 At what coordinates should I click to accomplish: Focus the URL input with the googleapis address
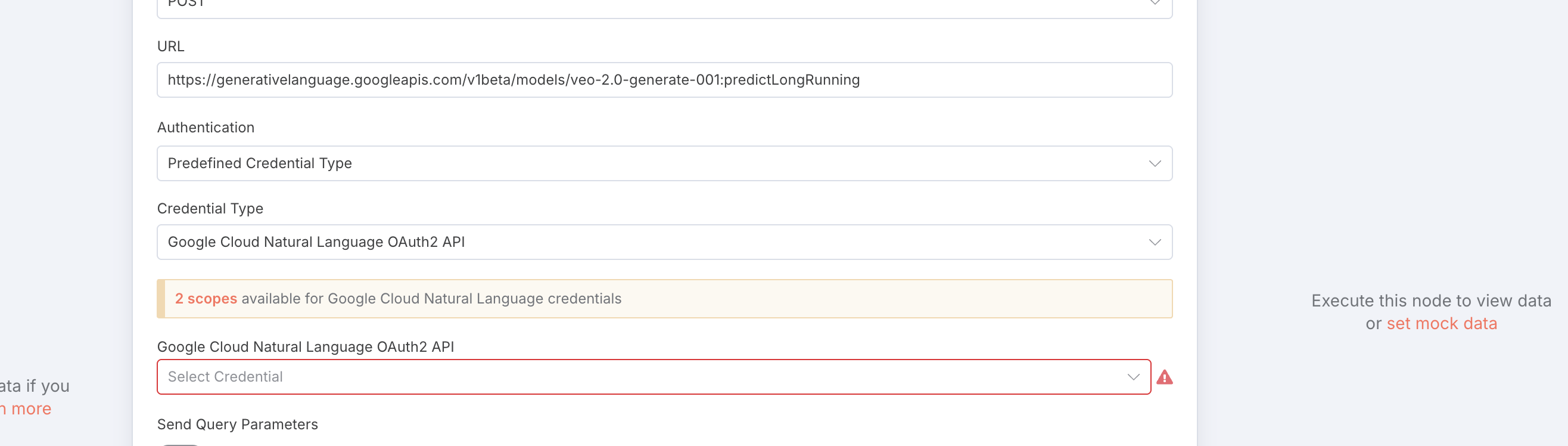[664, 80]
